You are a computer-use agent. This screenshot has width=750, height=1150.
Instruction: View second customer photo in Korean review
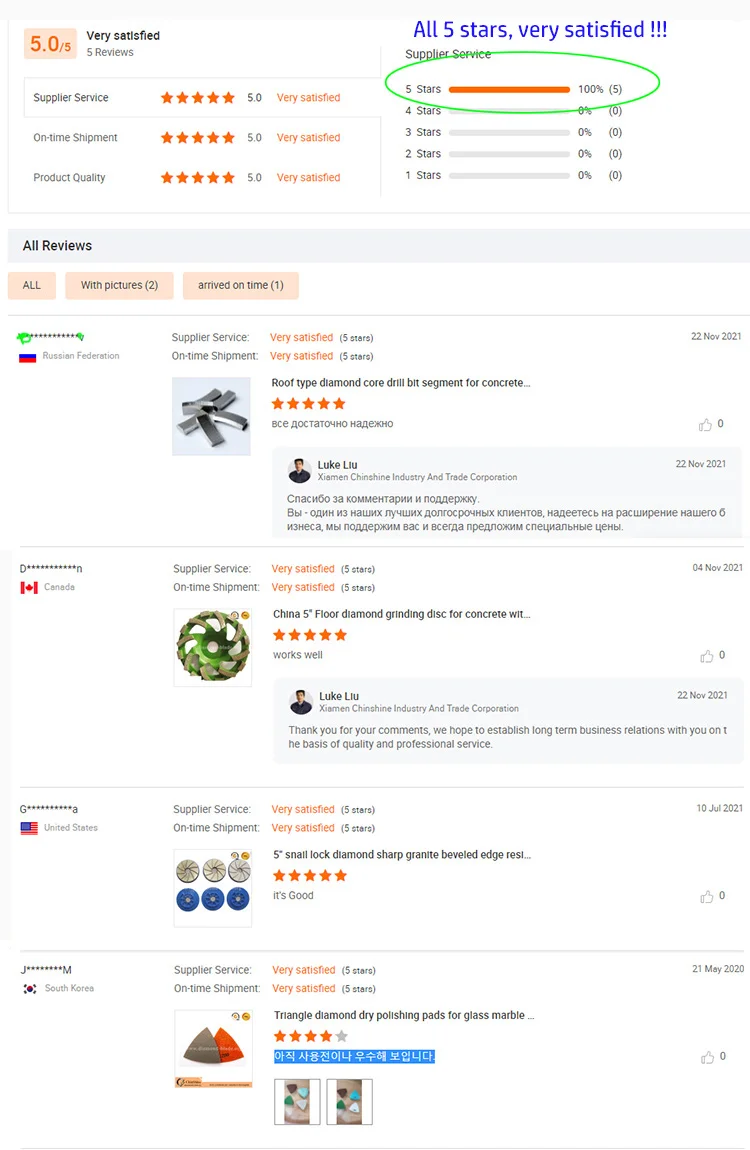[x=350, y=1102]
